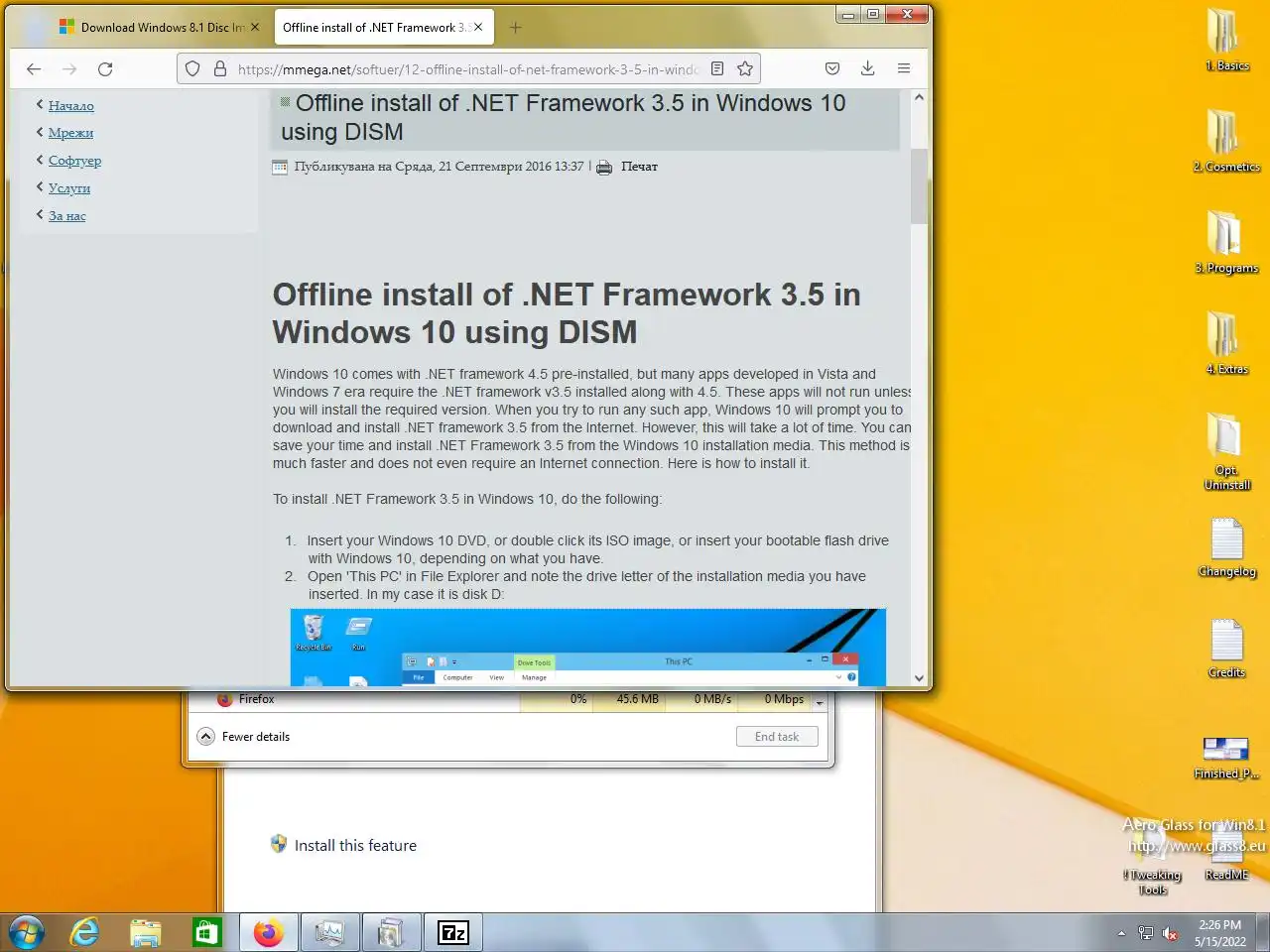
Task: Click the network tray icon
Action: pos(1146,933)
